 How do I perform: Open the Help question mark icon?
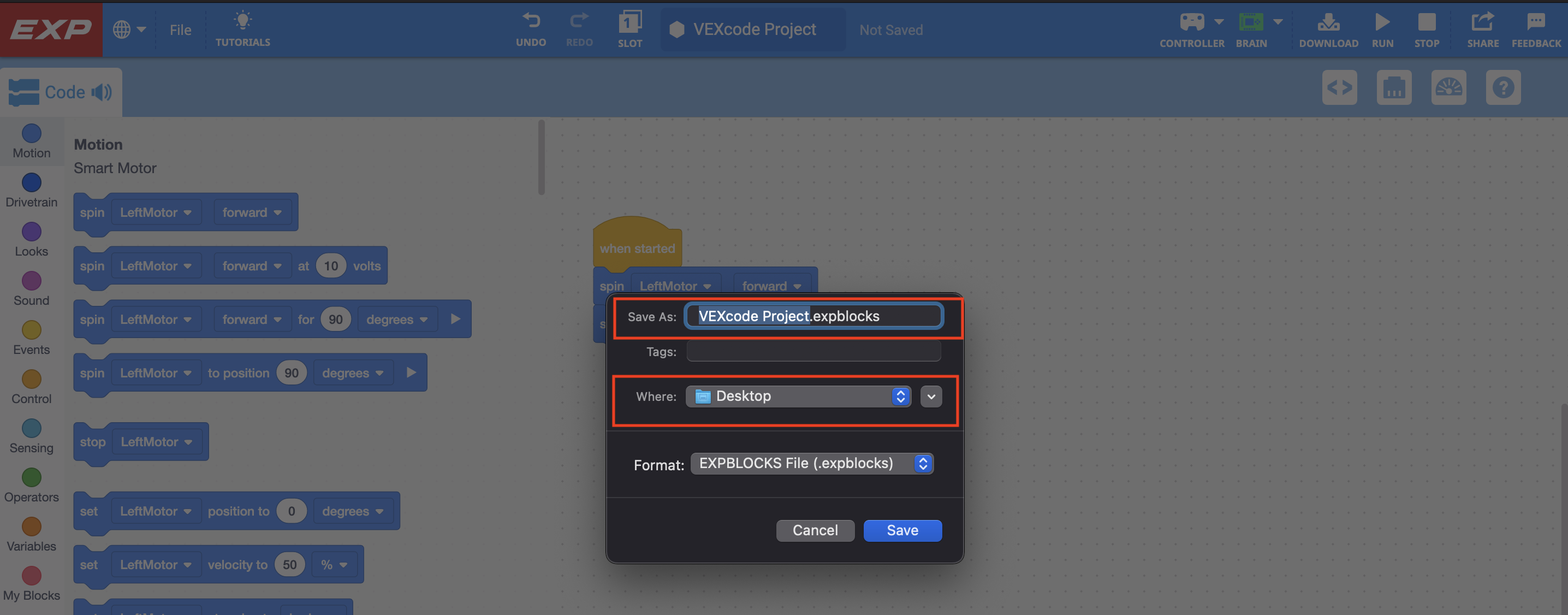1503,88
